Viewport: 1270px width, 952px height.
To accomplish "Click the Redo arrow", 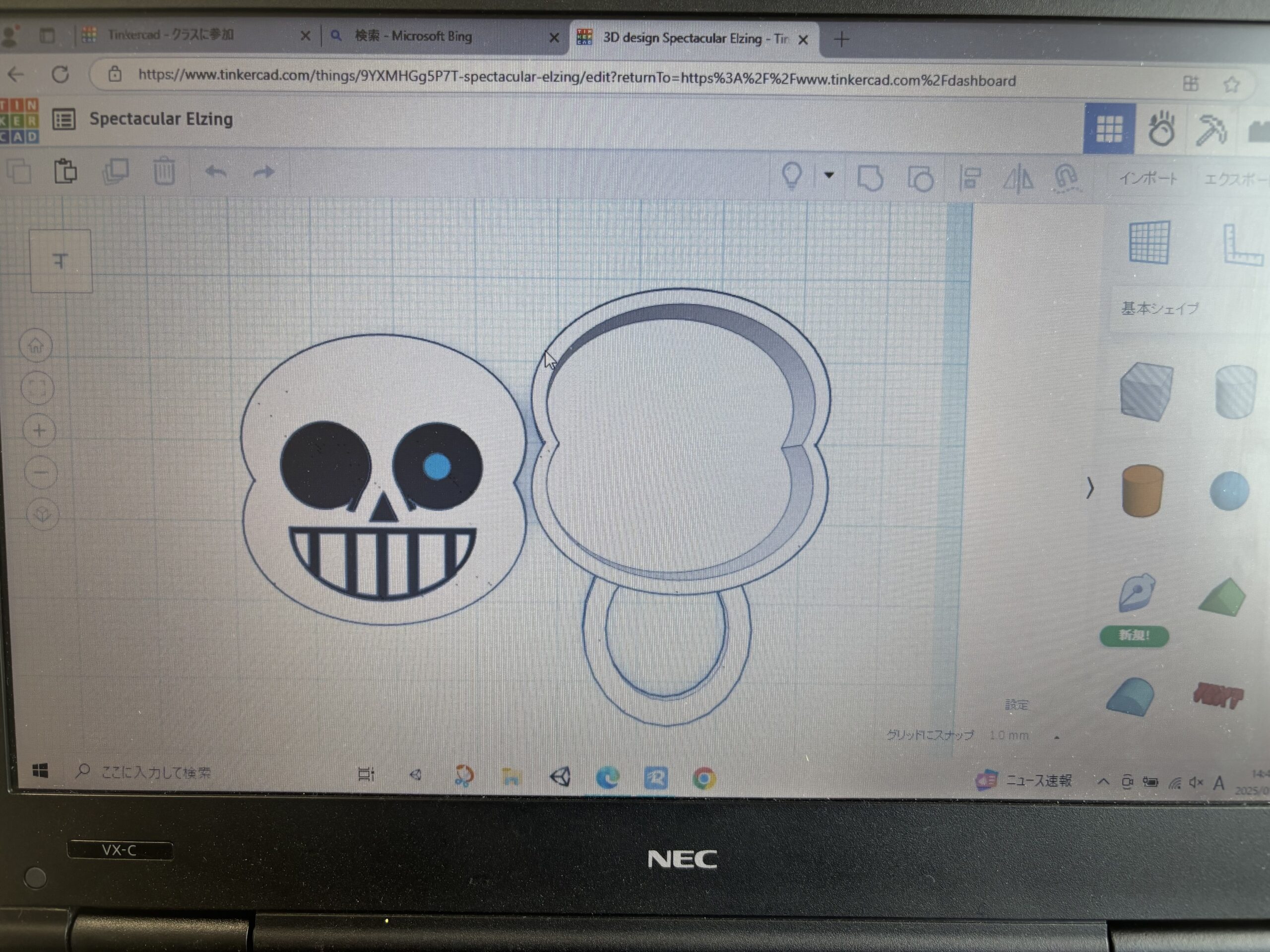I will coord(264,172).
